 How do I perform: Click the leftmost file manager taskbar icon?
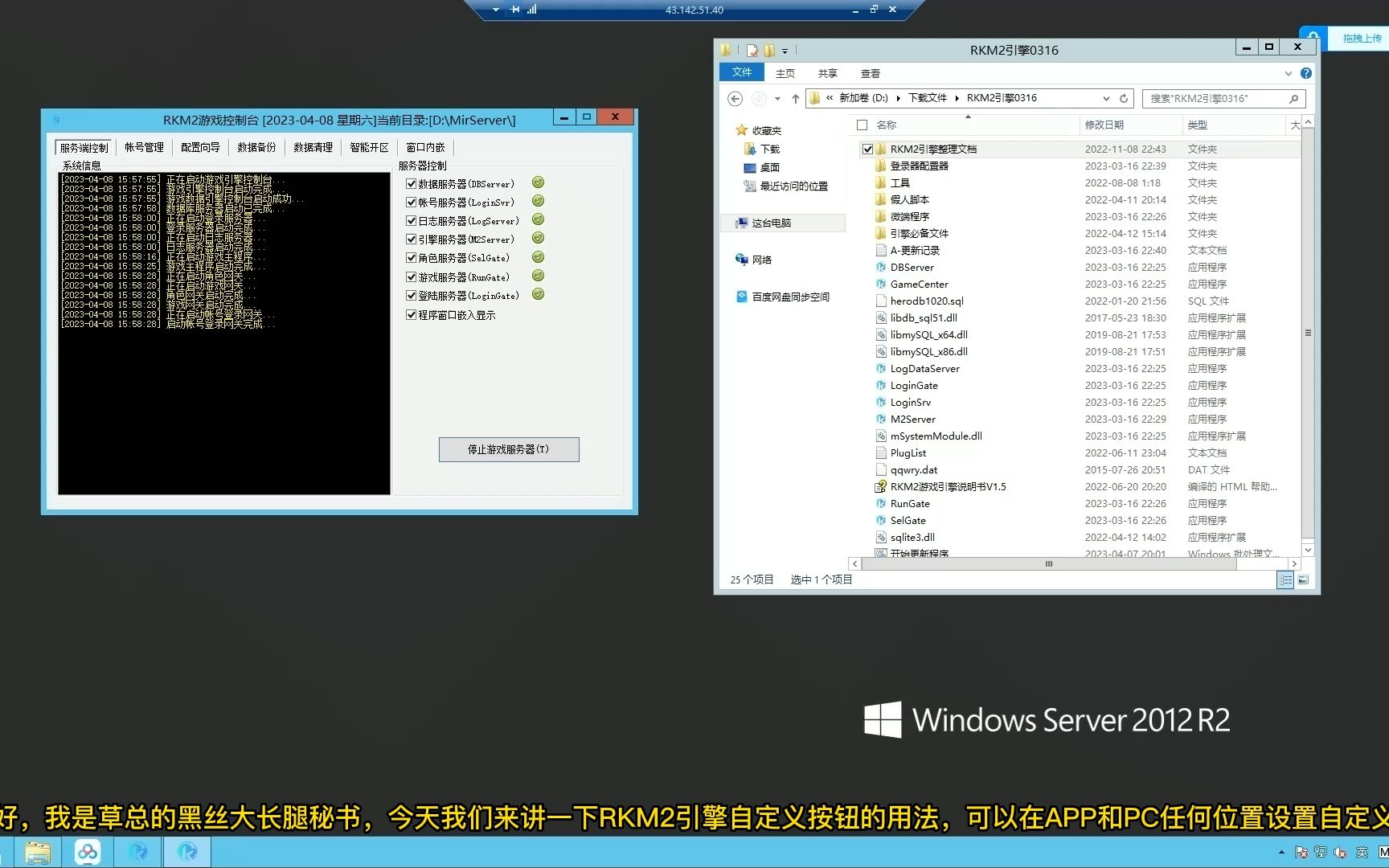pyautogui.click(x=38, y=851)
